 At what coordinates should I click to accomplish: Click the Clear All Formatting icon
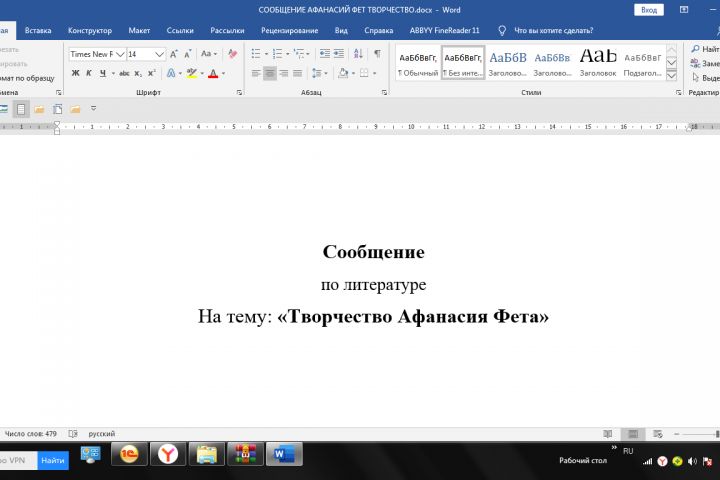232,54
